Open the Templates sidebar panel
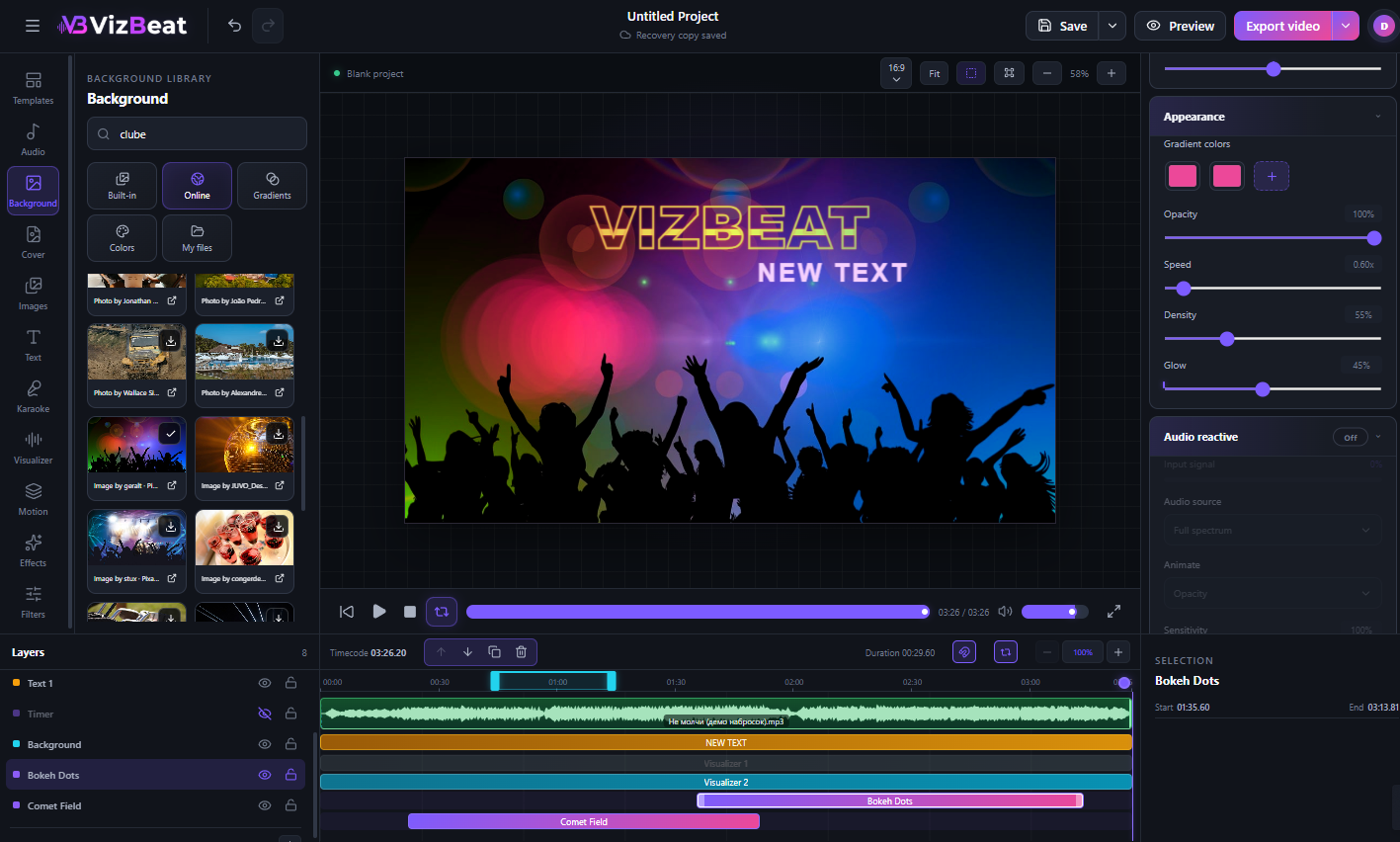 coord(33,88)
